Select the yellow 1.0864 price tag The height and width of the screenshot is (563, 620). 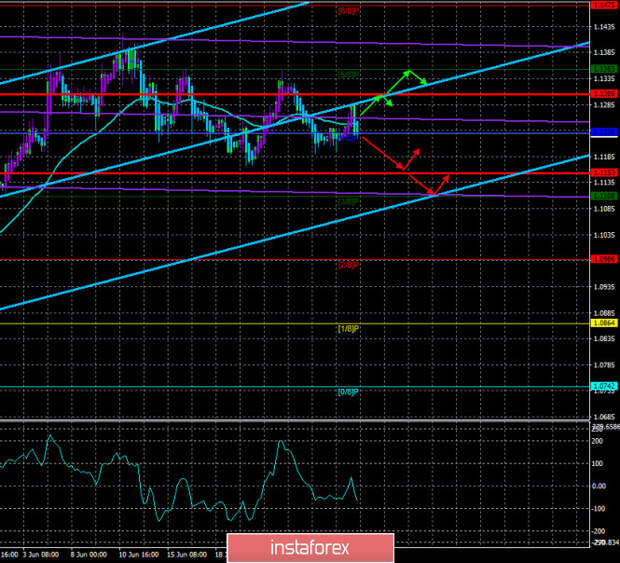604,323
